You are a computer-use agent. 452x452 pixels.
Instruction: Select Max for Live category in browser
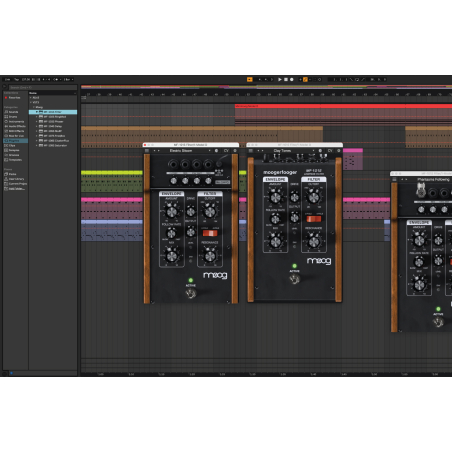[x=14, y=136]
